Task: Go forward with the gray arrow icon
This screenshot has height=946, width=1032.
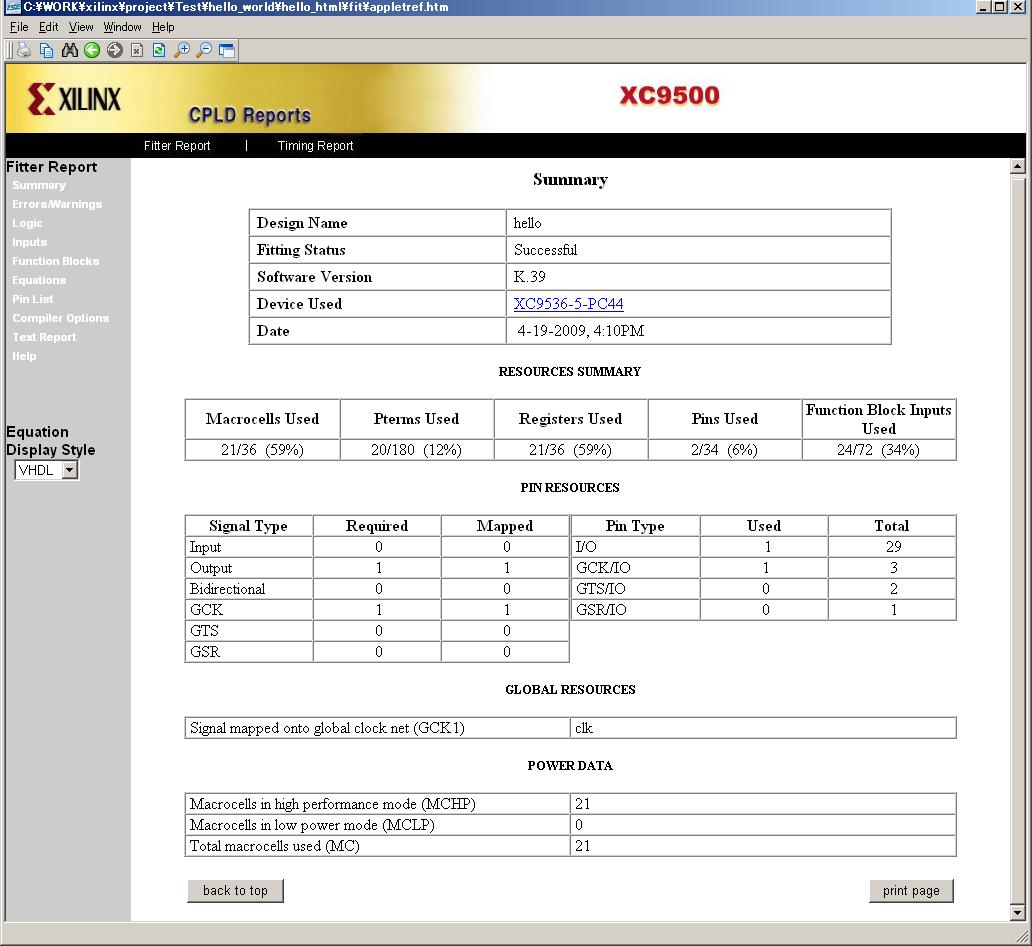Action: coord(115,50)
